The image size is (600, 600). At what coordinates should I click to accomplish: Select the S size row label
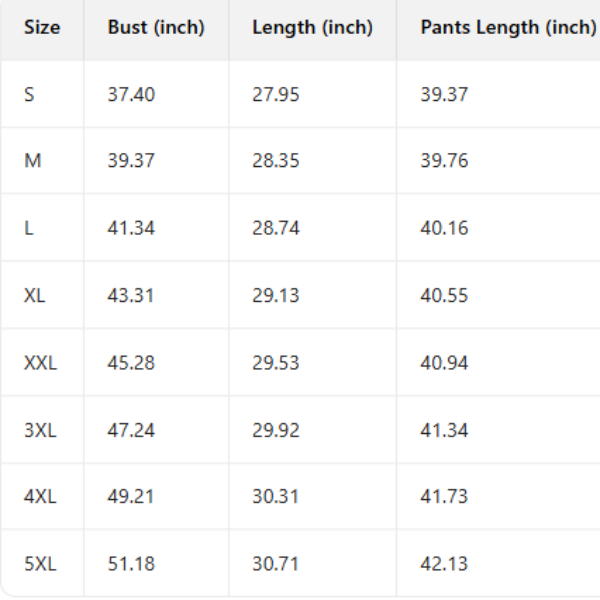pos(29,95)
